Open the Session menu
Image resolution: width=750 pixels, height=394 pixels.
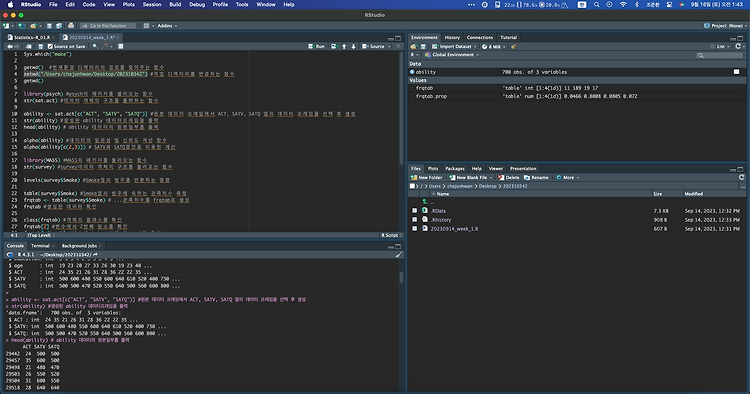[x=152, y=4]
